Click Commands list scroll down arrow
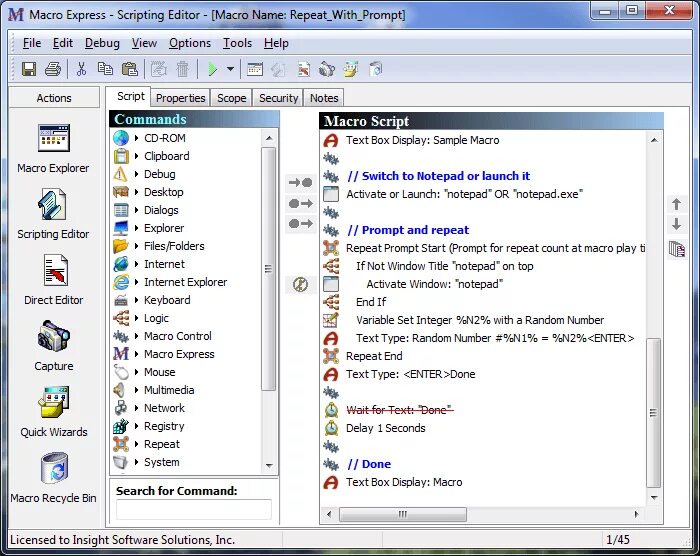Image resolution: width=700 pixels, height=556 pixels. (x=269, y=465)
